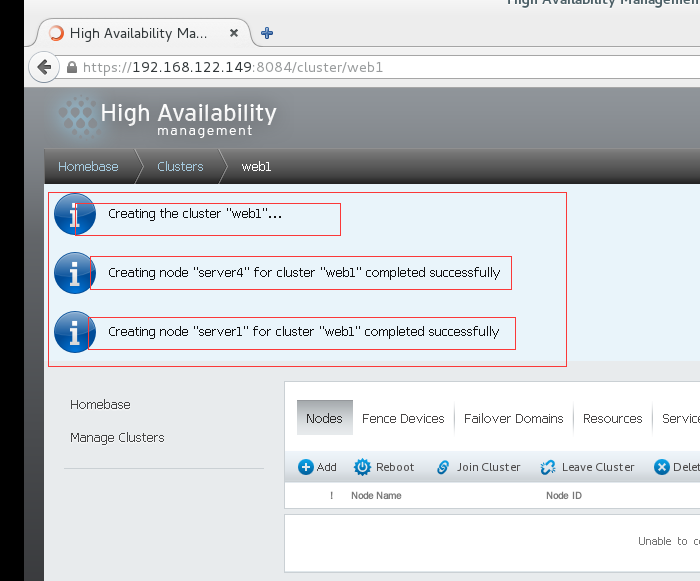Click the Node Name column header
700x581 pixels.
[376, 495]
